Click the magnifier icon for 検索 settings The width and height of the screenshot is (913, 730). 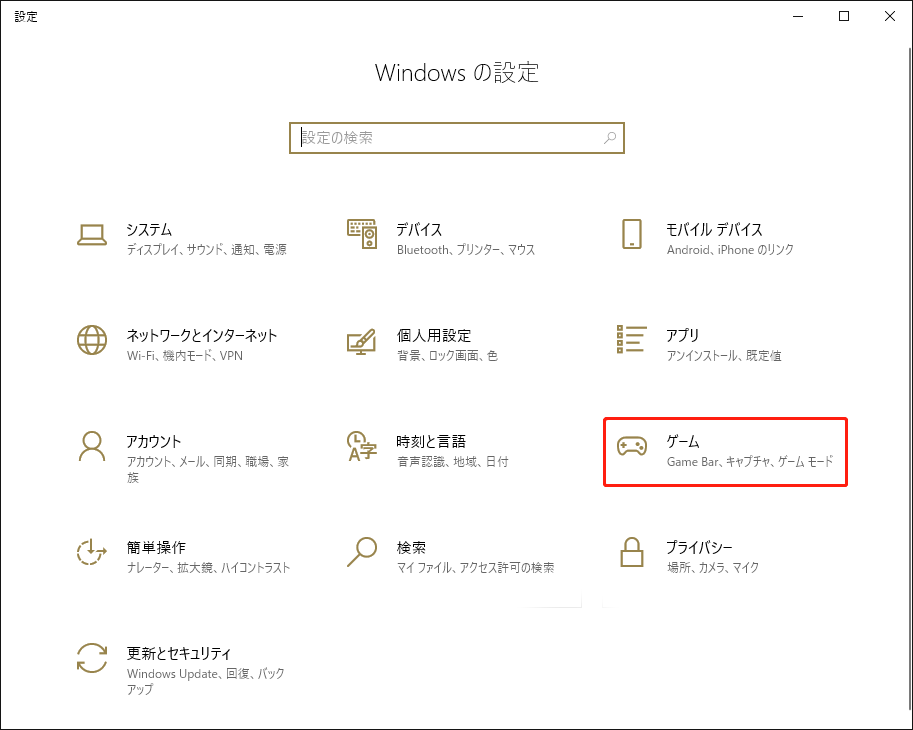coord(361,552)
